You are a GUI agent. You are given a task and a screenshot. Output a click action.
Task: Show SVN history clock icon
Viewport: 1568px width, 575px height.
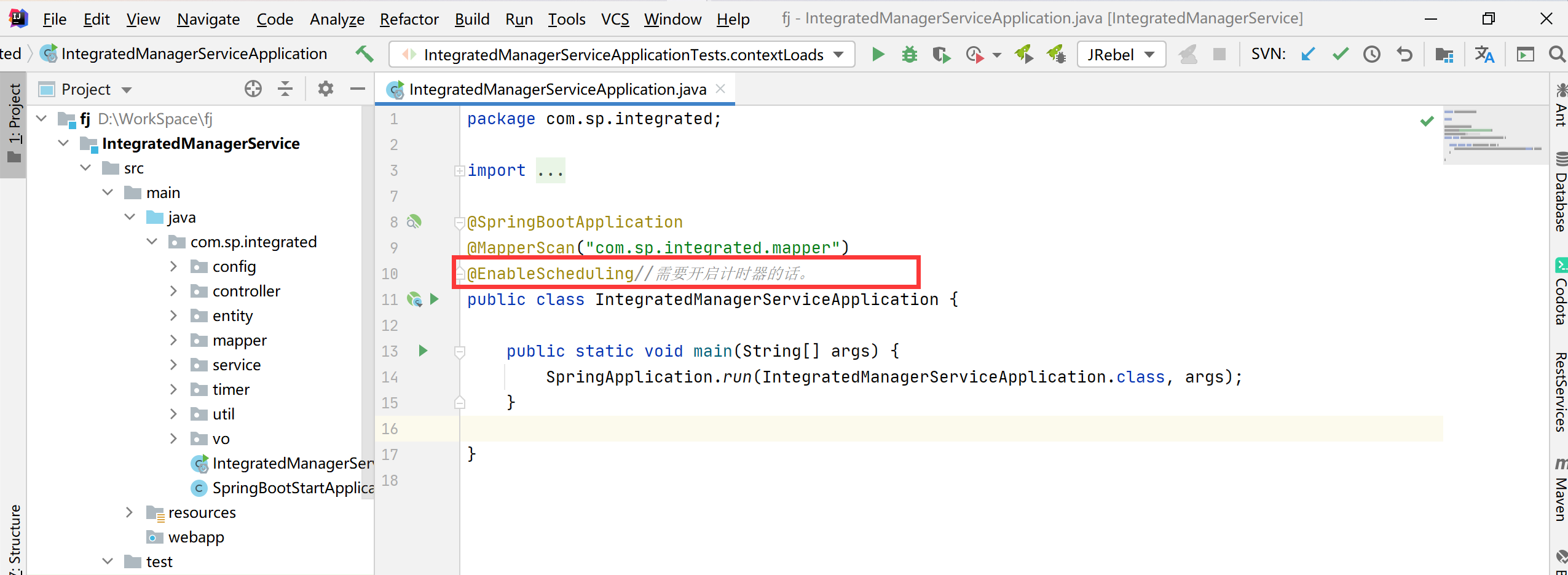[1372, 54]
